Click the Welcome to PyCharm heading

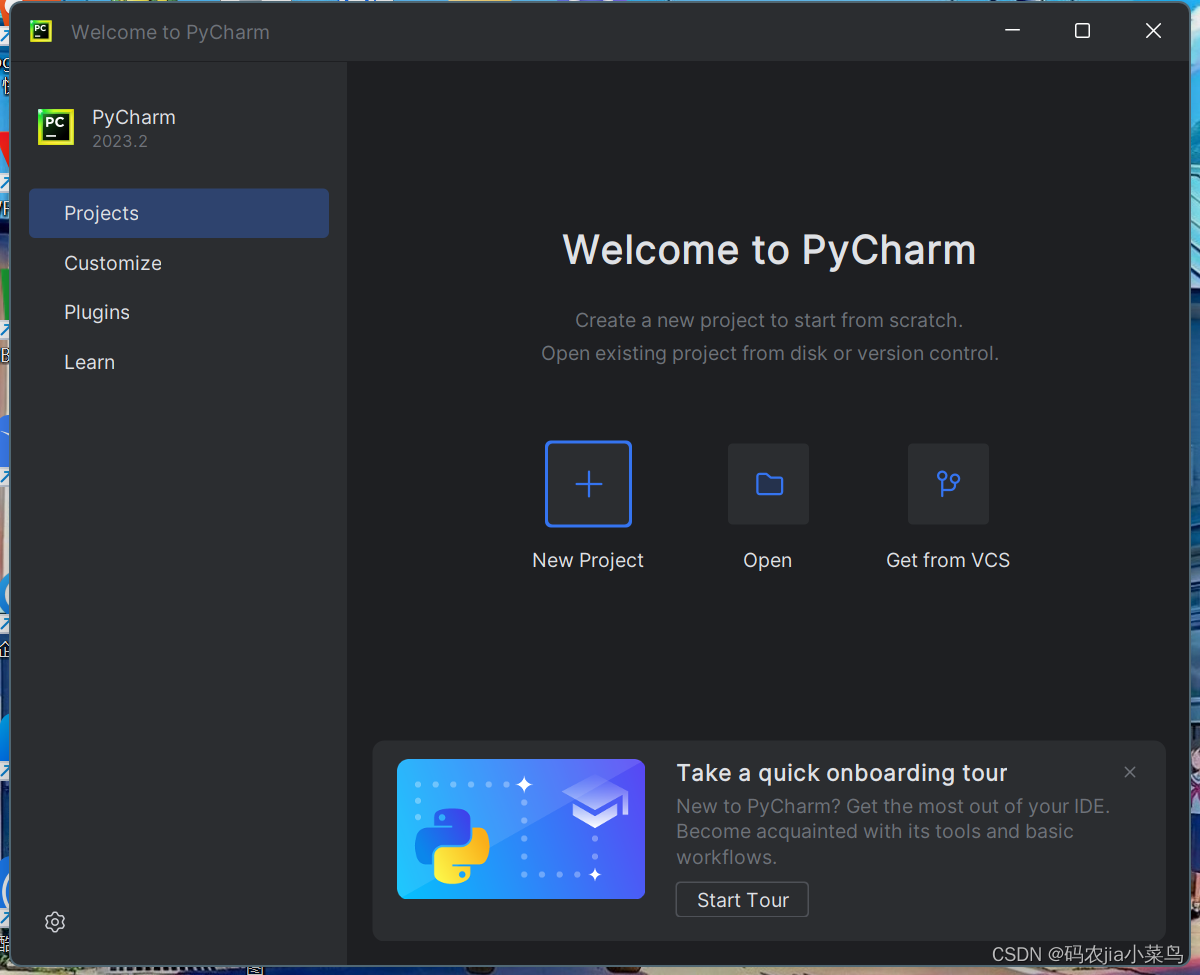pyautogui.click(x=769, y=250)
